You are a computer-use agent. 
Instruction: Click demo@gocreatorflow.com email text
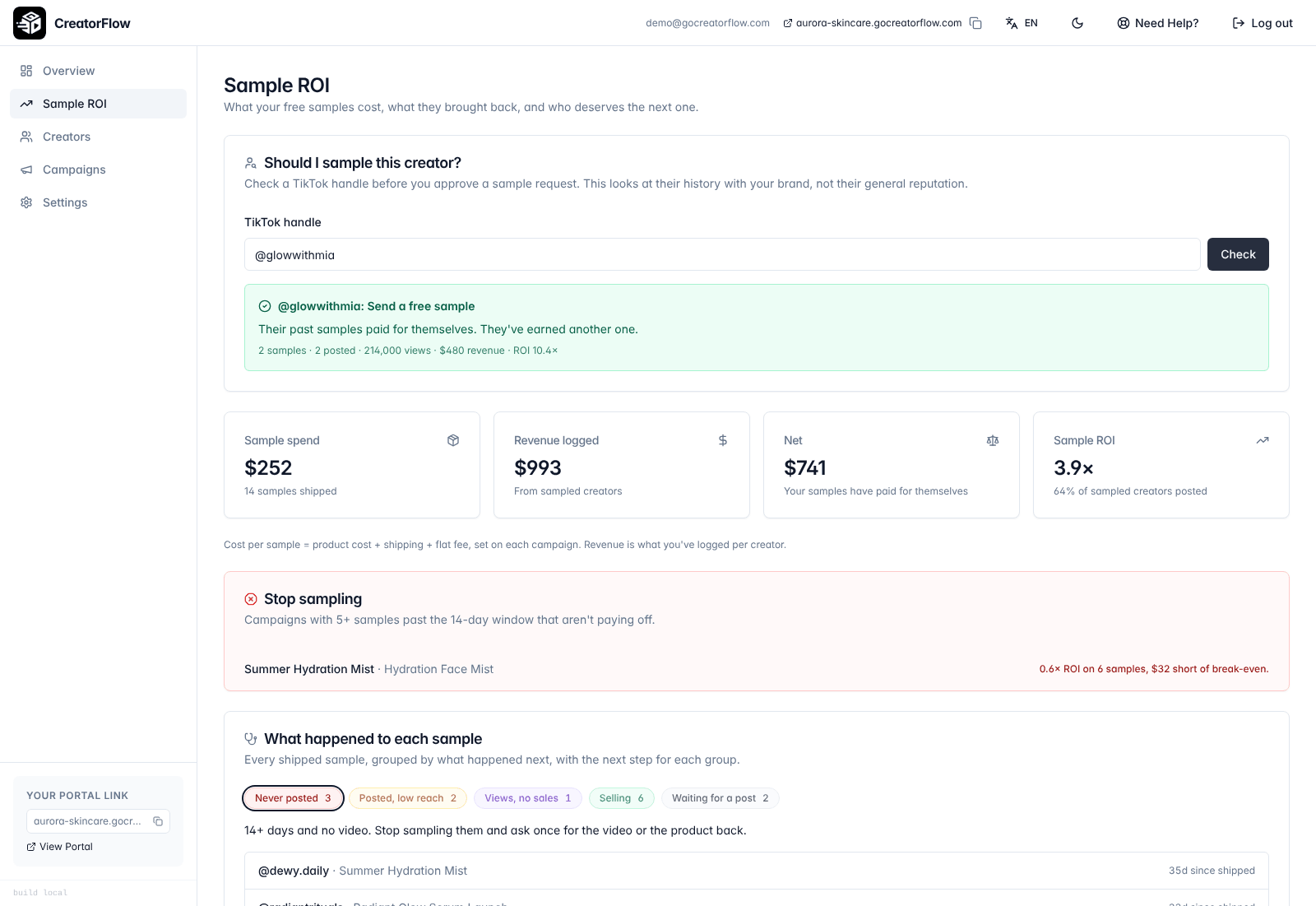707,23
